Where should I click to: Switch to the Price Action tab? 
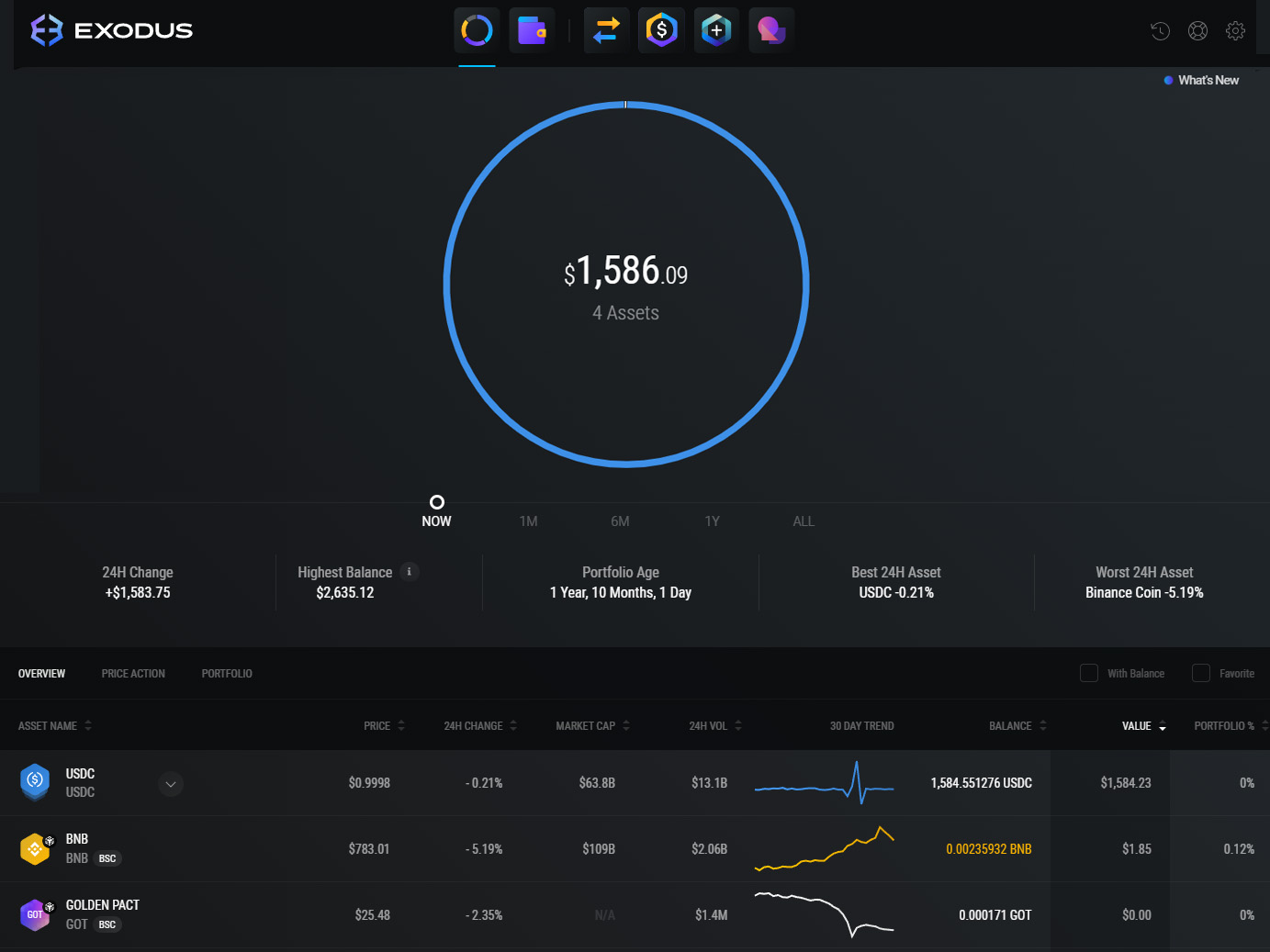(x=133, y=674)
